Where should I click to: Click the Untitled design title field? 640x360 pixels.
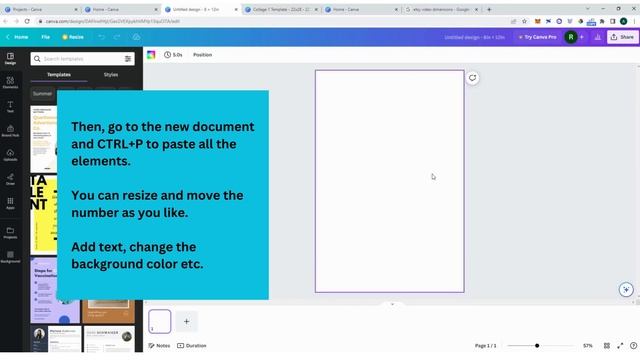click(x=474, y=37)
